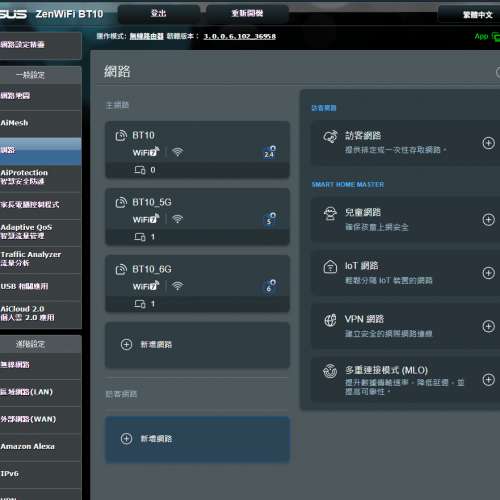Open Amazon Alexa in the sidebar
This screenshot has width=500, height=500.
pyautogui.click(x=40, y=447)
